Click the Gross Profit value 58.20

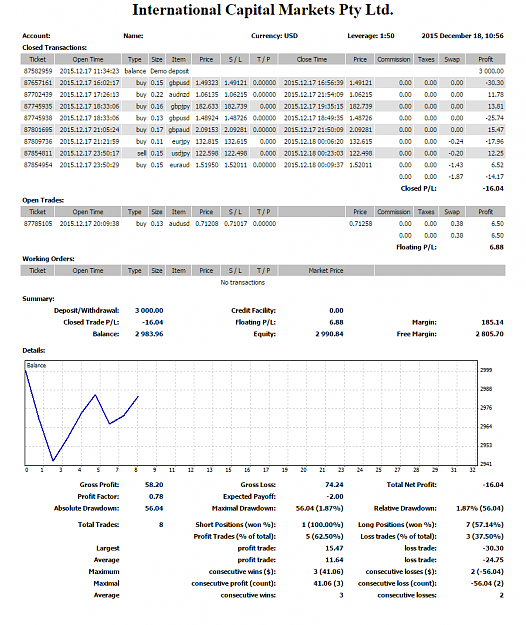tap(154, 485)
